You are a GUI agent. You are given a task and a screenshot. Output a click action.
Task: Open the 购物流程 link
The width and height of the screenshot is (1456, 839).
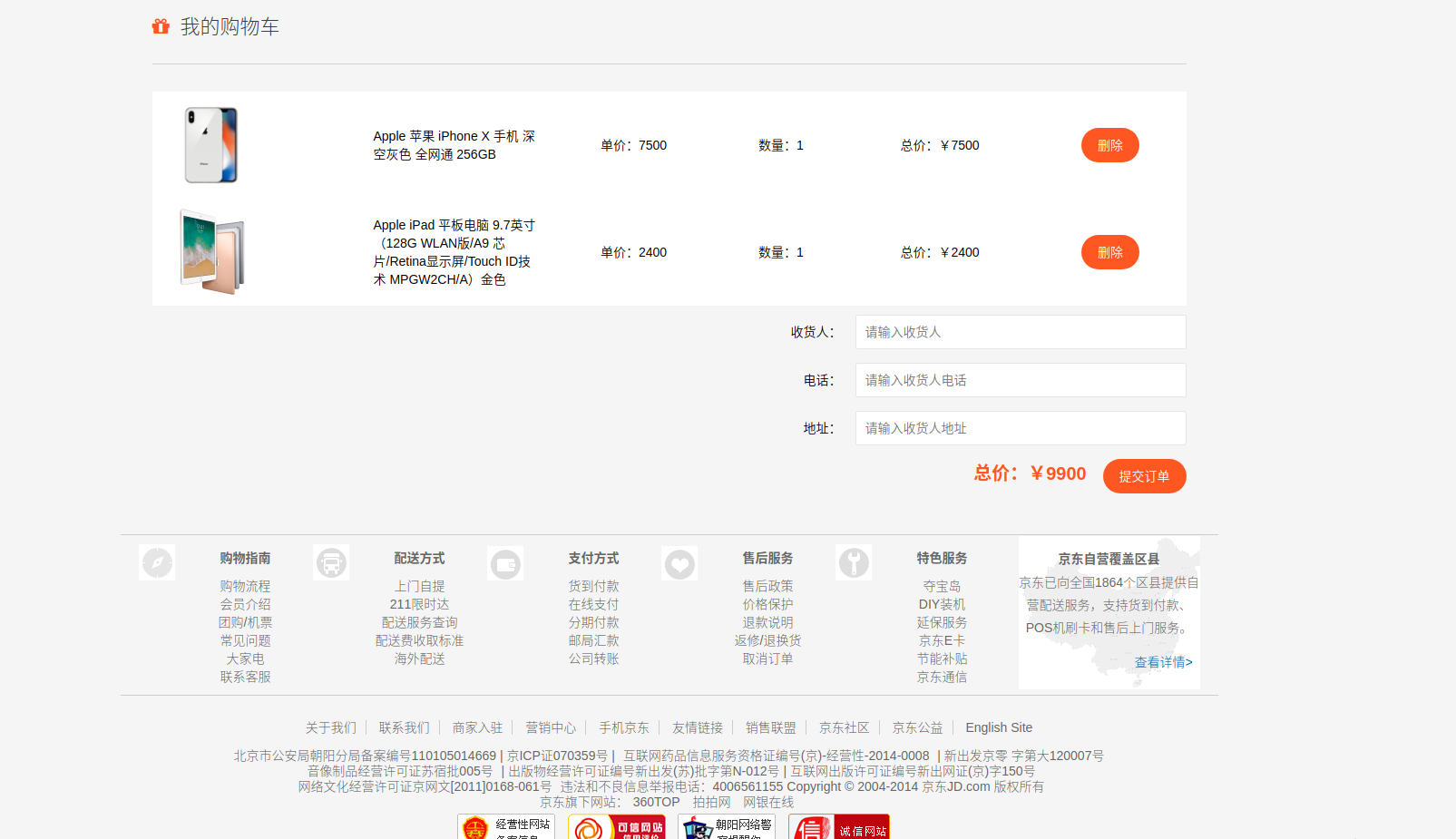(245, 586)
